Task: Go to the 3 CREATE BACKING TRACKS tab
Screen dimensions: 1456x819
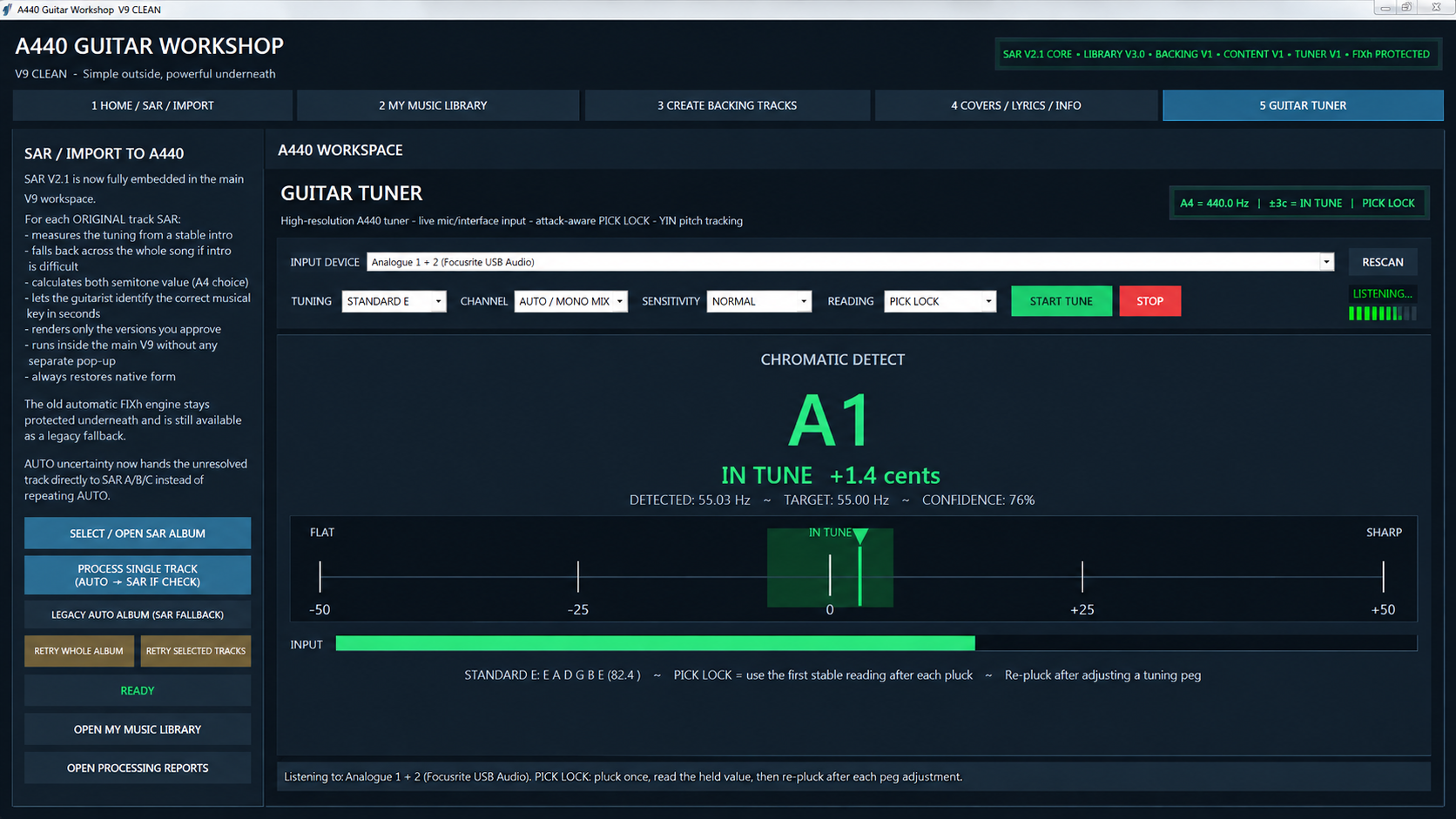Action: click(x=727, y=105)
